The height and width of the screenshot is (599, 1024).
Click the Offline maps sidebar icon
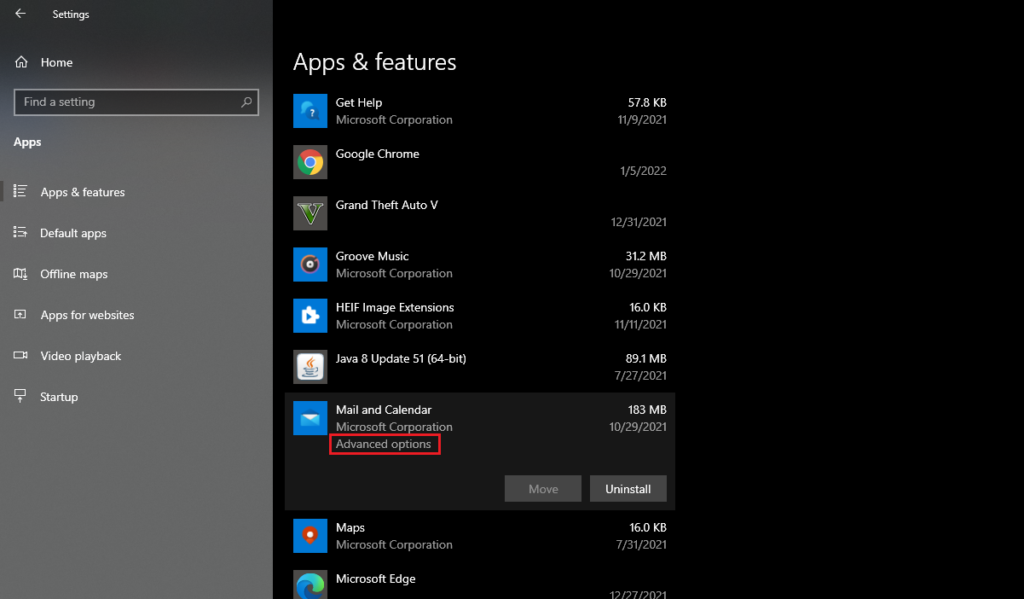pyautogui.click(x=20, y=273)
